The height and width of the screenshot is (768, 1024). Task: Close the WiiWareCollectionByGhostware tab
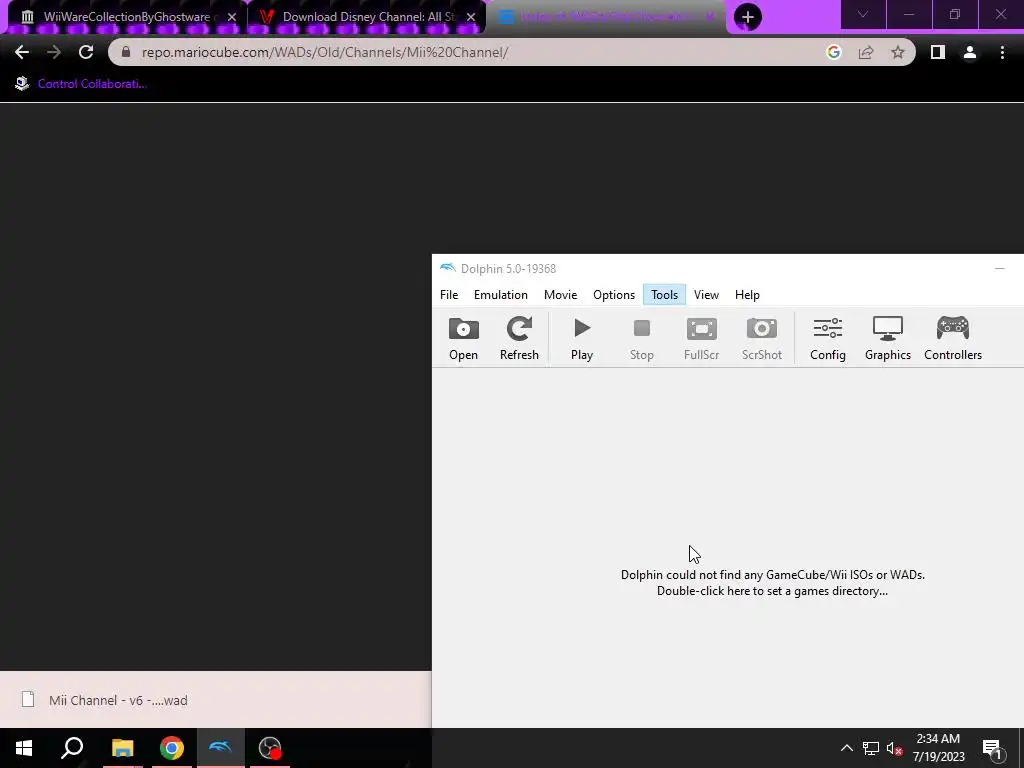(232, 17)
